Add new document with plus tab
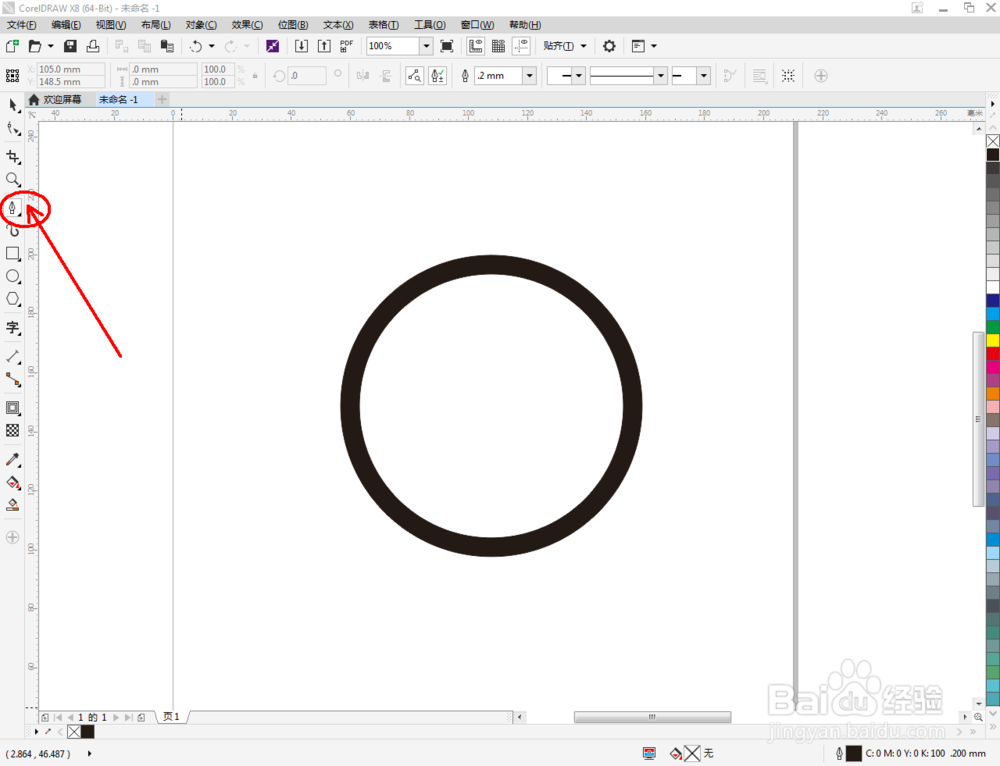This screenshot has width=1000, height=766. pos(162,99)
